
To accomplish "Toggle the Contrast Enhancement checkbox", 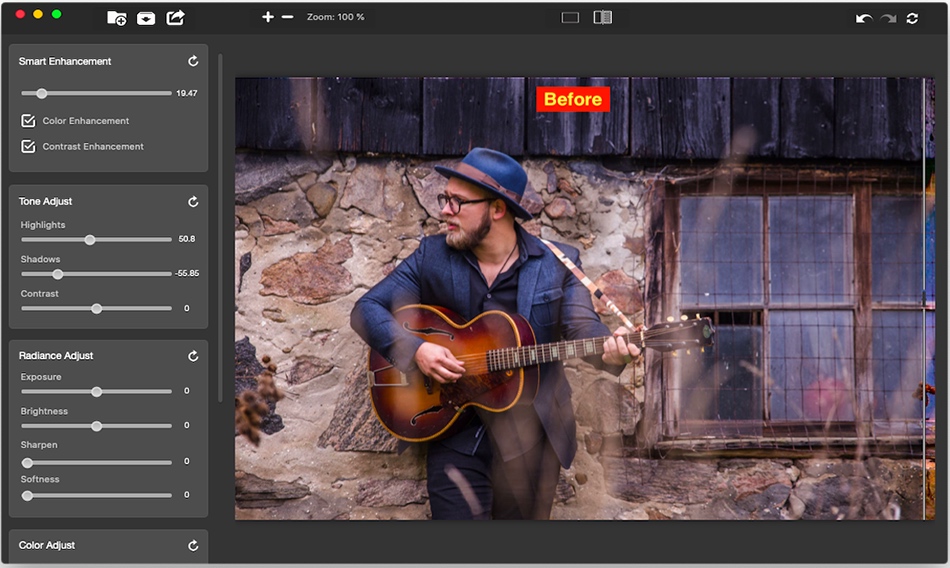I will pos(28,146).
